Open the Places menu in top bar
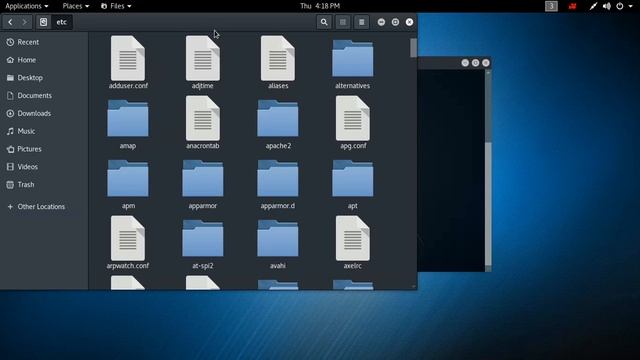640x360 pixels. pyautogui.click(x=76, y=6)
